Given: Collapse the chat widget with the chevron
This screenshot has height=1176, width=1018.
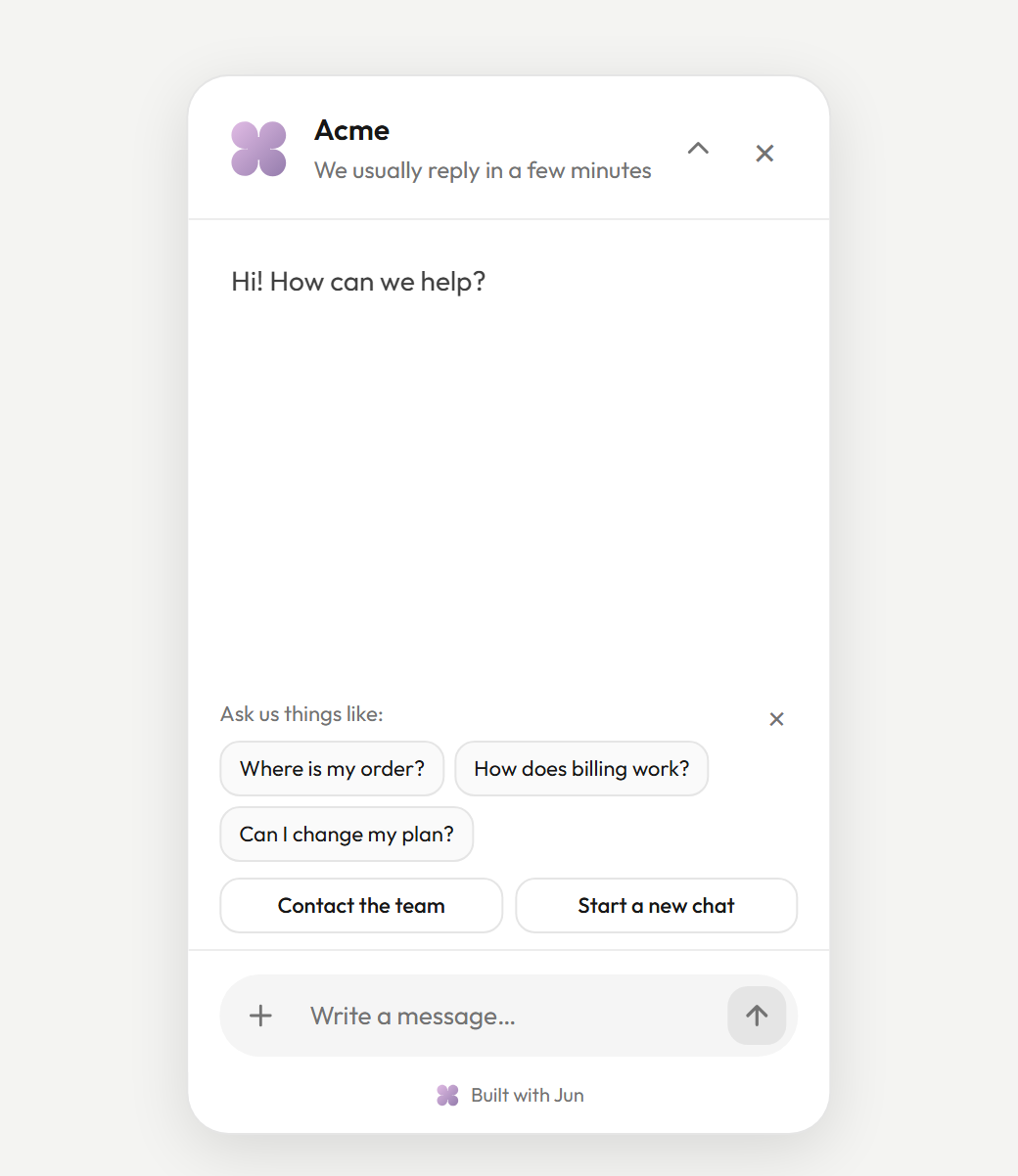Looking at the screenshot, I should point(698,149).
